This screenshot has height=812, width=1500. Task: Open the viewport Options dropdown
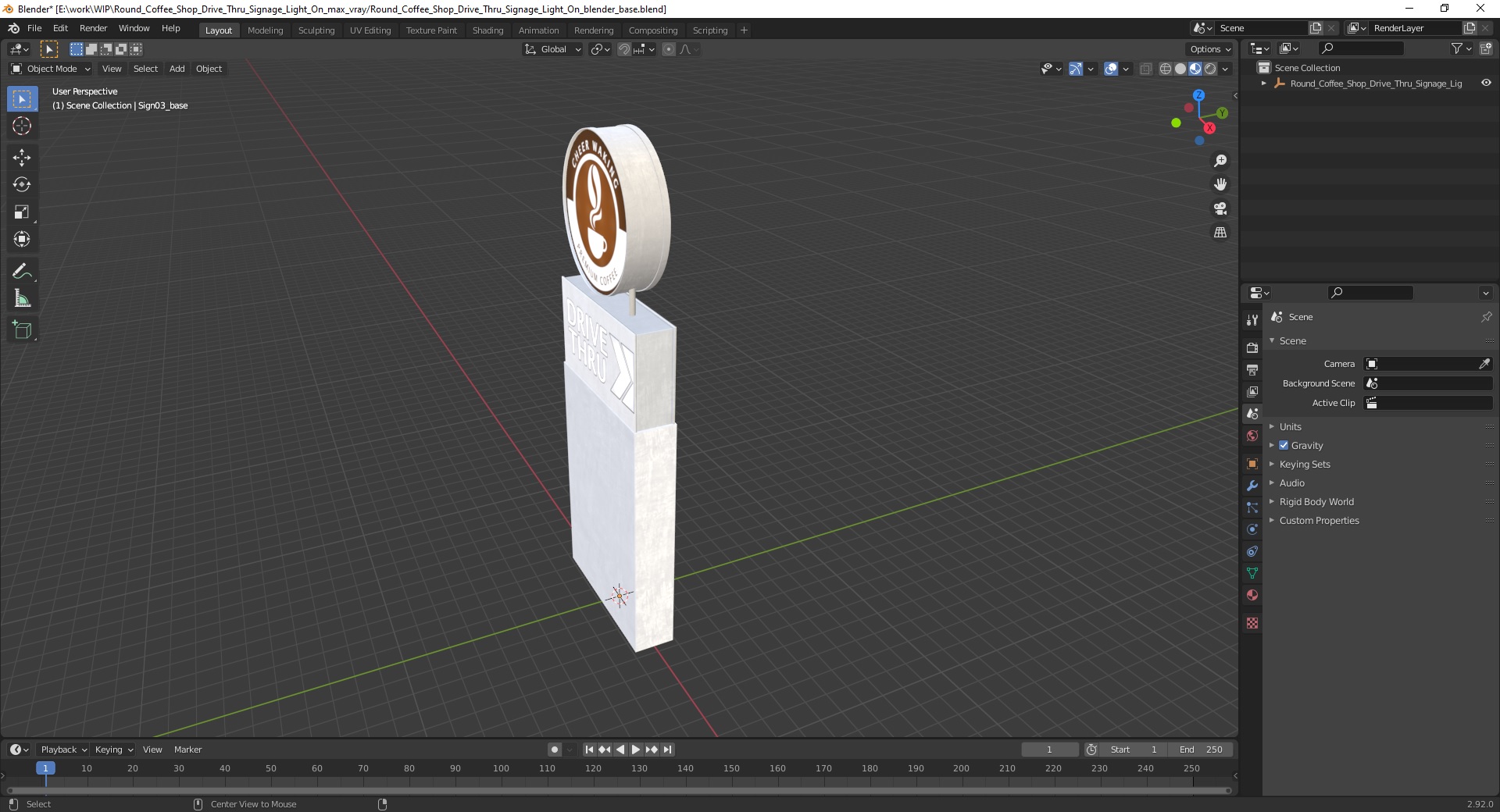coord(1209,49)
